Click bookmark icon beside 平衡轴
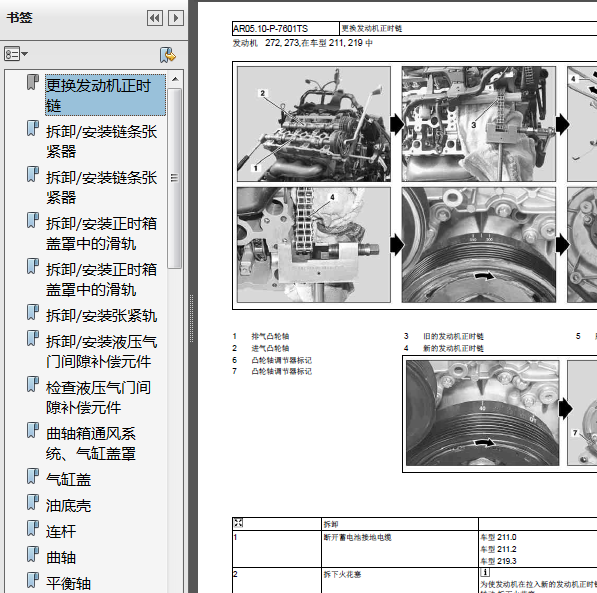The image size is (597, 593). click(33, 580)
